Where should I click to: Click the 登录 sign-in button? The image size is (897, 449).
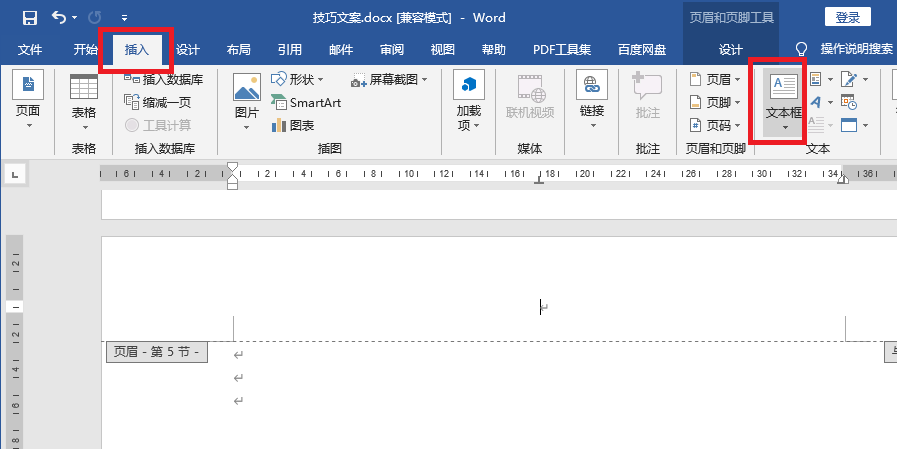coord(847,17)
